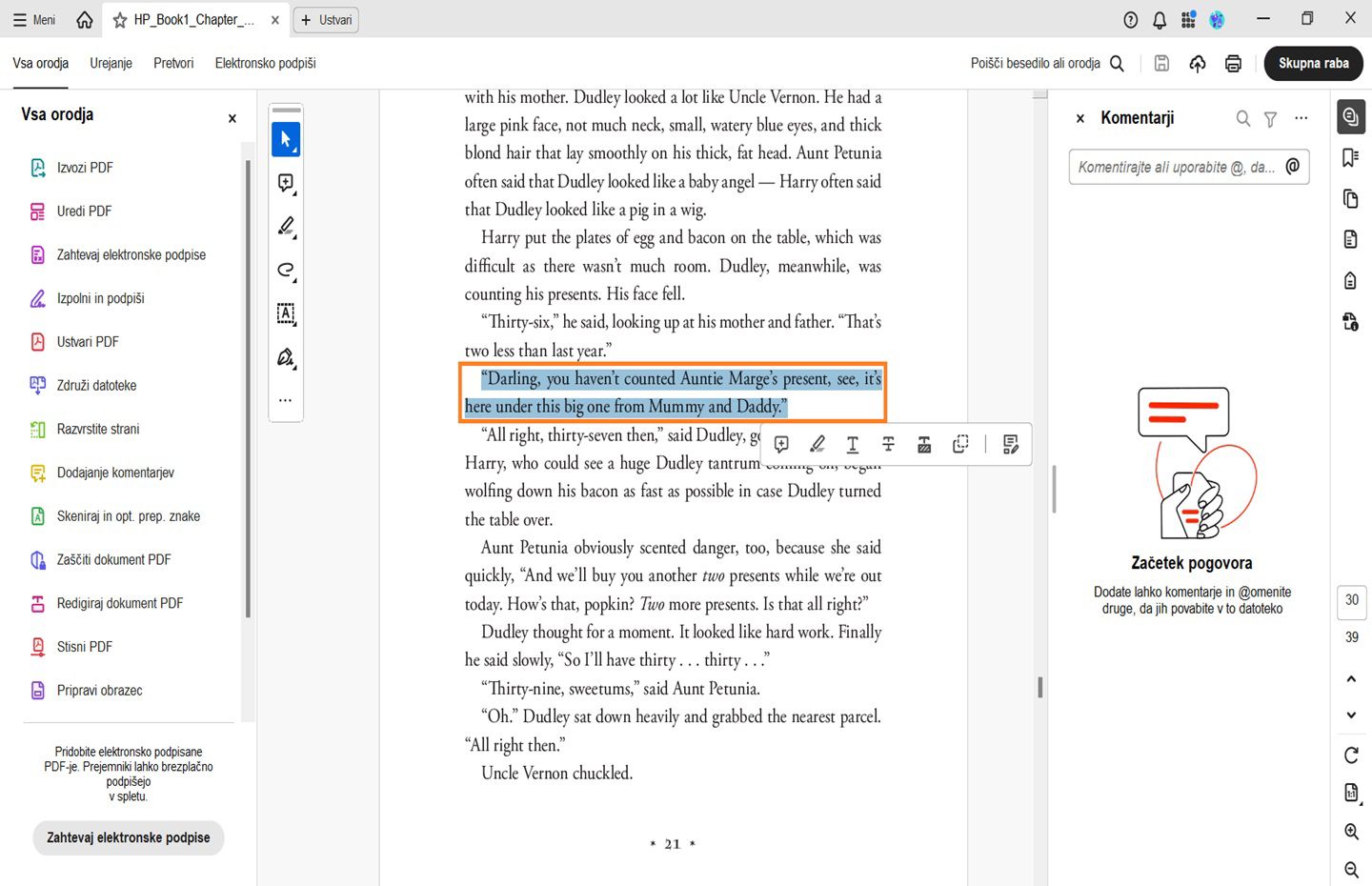1372x886 pixels.
Task: Redact the selected text via floating toolbar
Action: (x=924, y=444)
